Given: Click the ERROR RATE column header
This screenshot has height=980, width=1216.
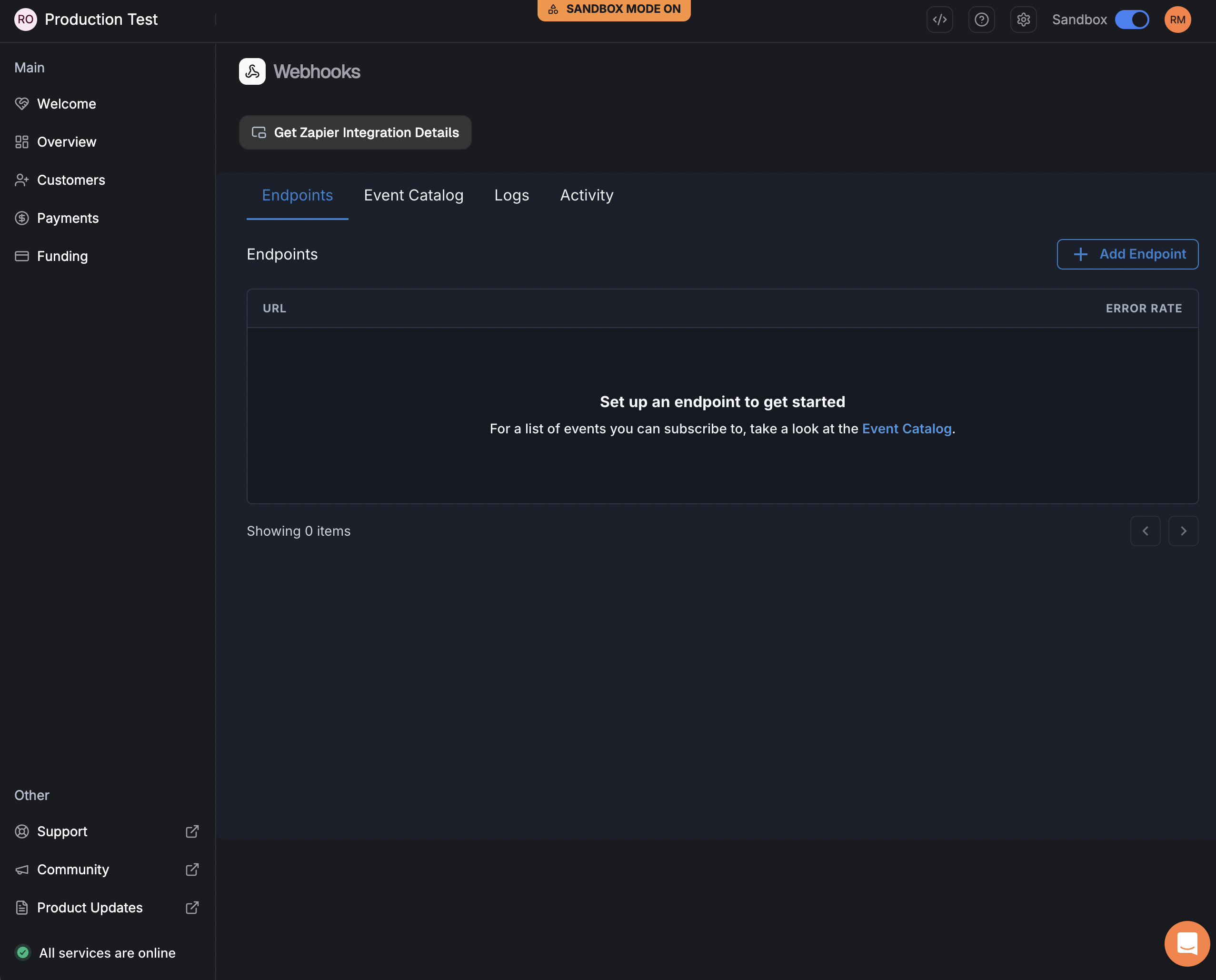Looking at the screenshot, I should tap(1144, 309).
